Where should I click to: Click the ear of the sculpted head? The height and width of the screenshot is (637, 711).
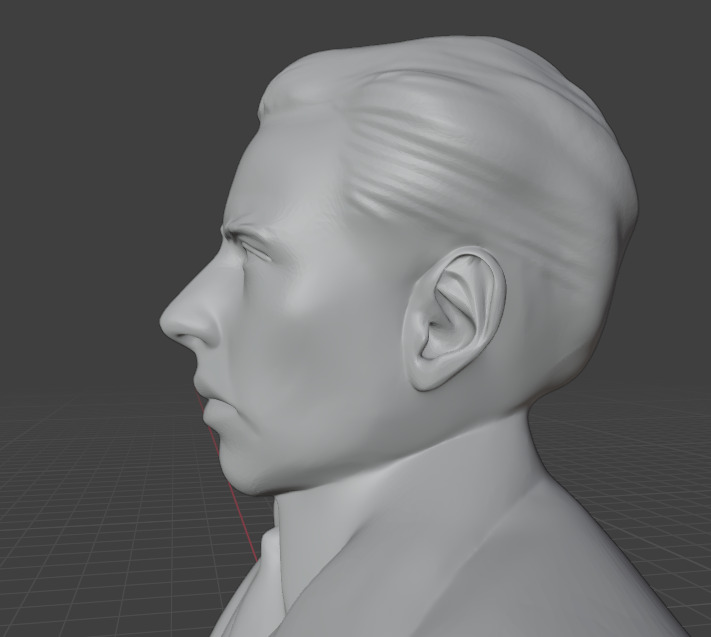point(453,318)
